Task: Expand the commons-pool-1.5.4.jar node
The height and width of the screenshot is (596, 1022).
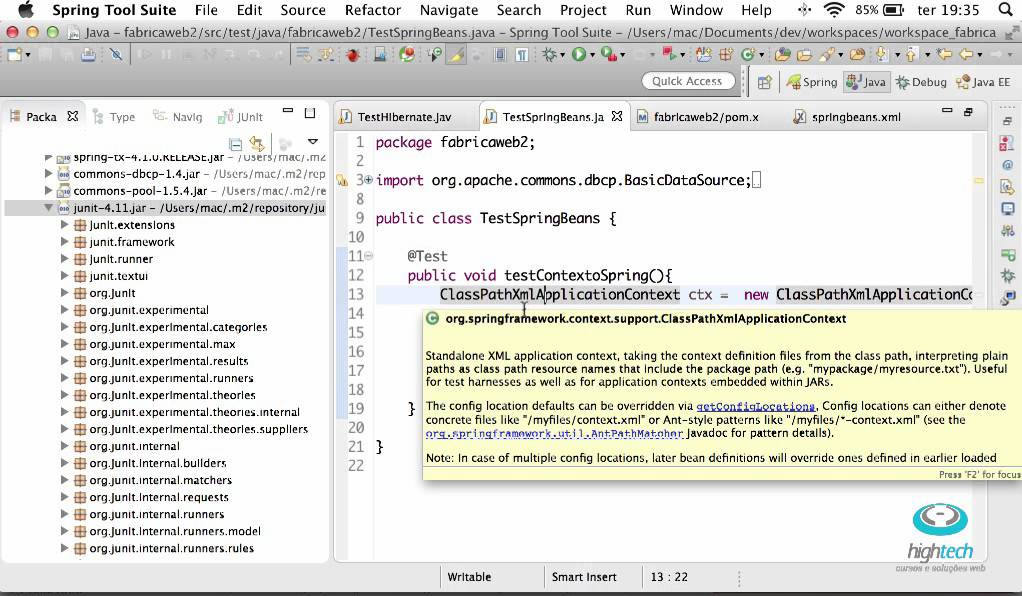Action: [x=48, y=190]
